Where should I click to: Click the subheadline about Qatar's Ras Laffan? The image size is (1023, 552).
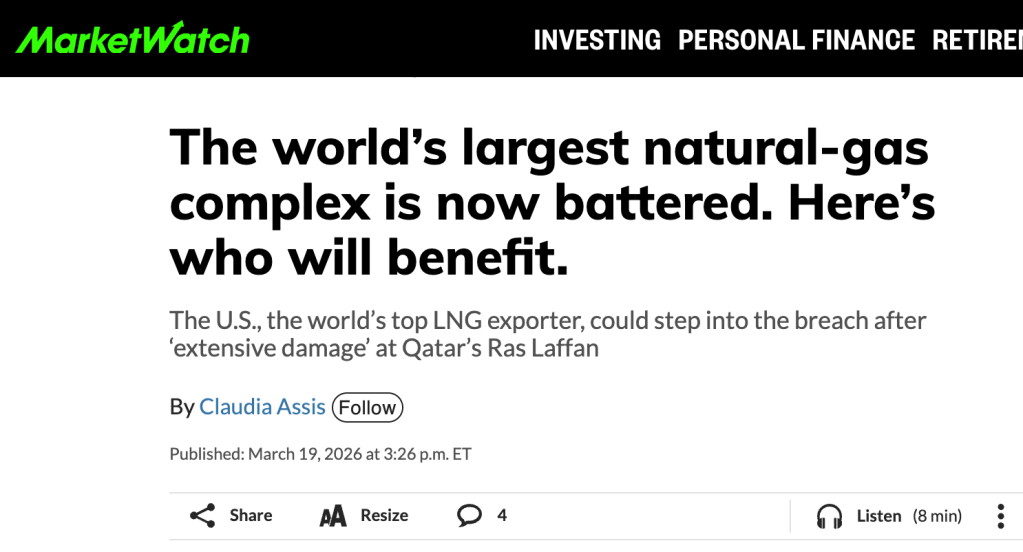pos(548,335)
